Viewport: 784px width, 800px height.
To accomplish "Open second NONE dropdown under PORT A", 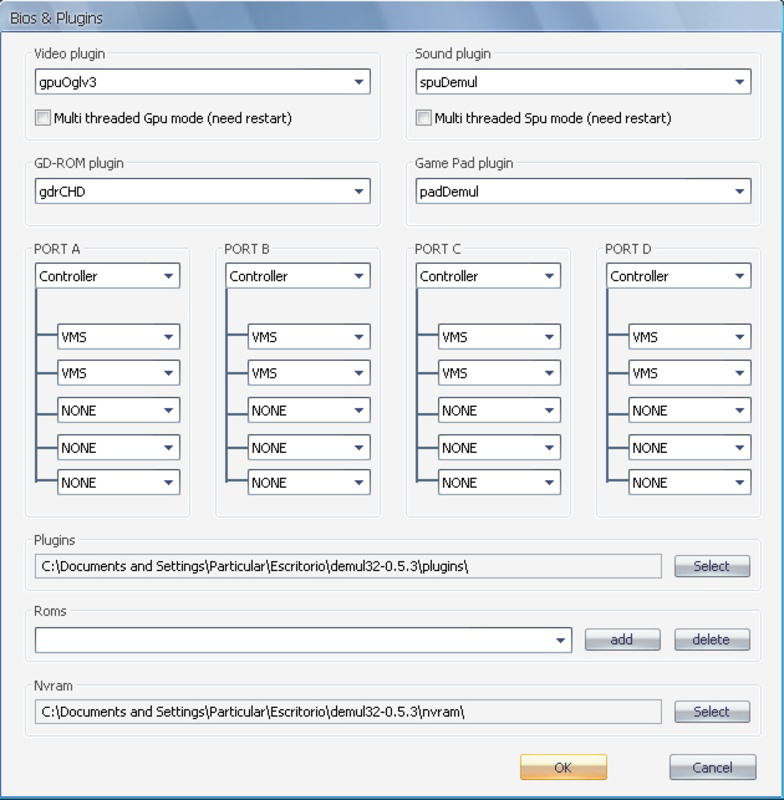I will pos(118,447).
